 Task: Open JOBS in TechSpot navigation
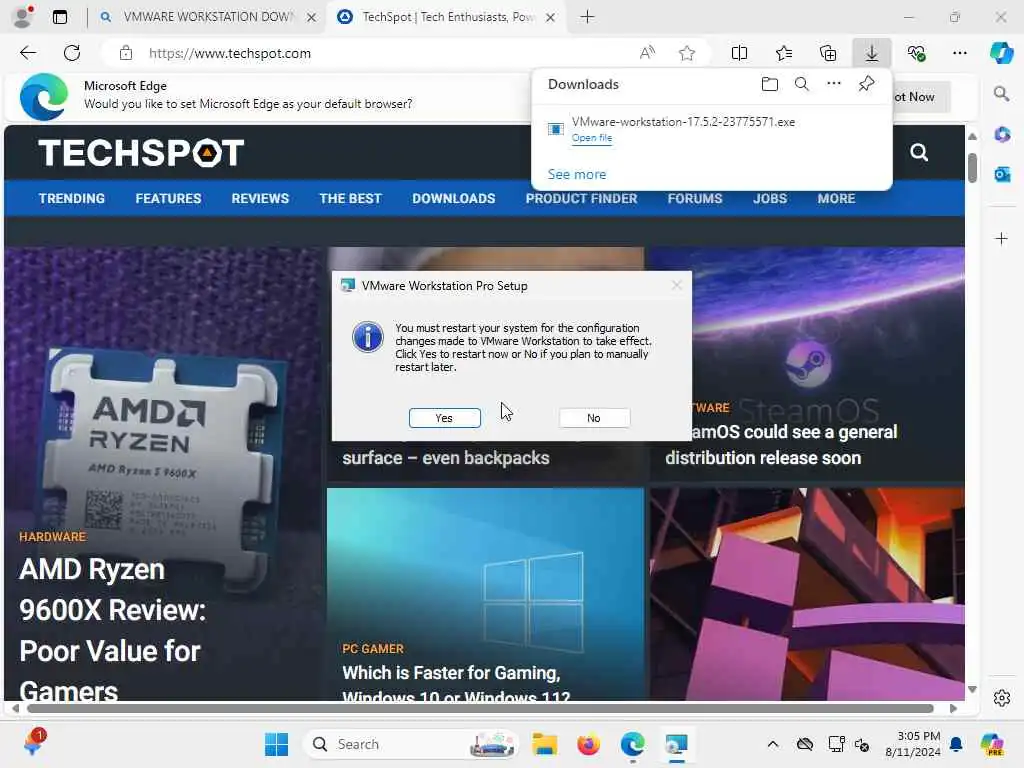[770, 199]
